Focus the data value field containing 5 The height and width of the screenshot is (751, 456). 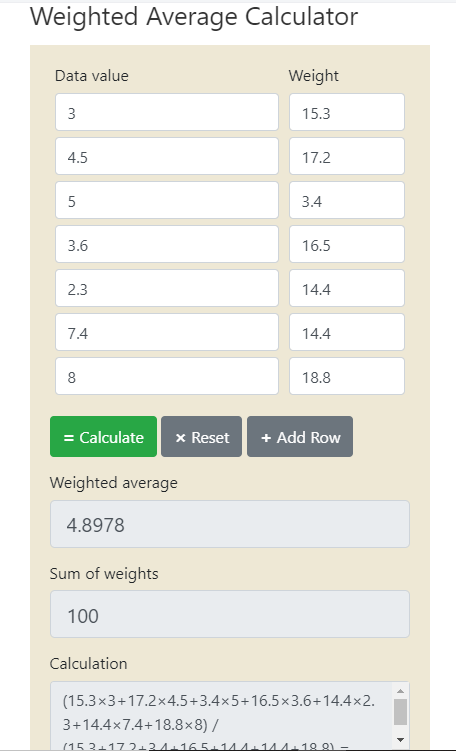coord(167,200)
